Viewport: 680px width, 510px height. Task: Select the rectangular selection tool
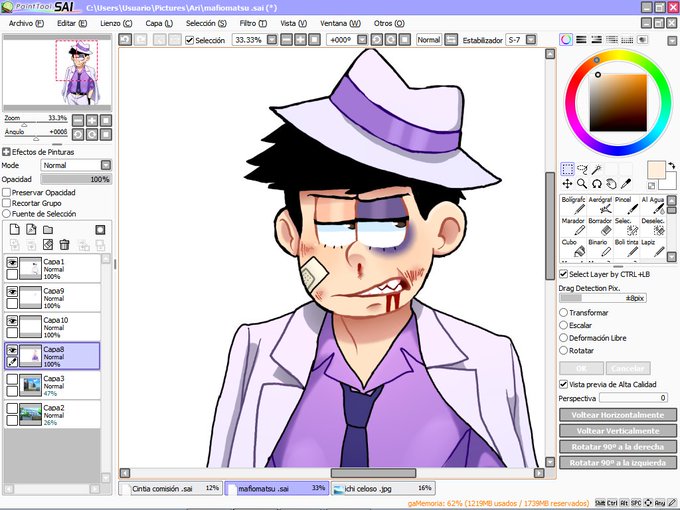coord(567,169)
